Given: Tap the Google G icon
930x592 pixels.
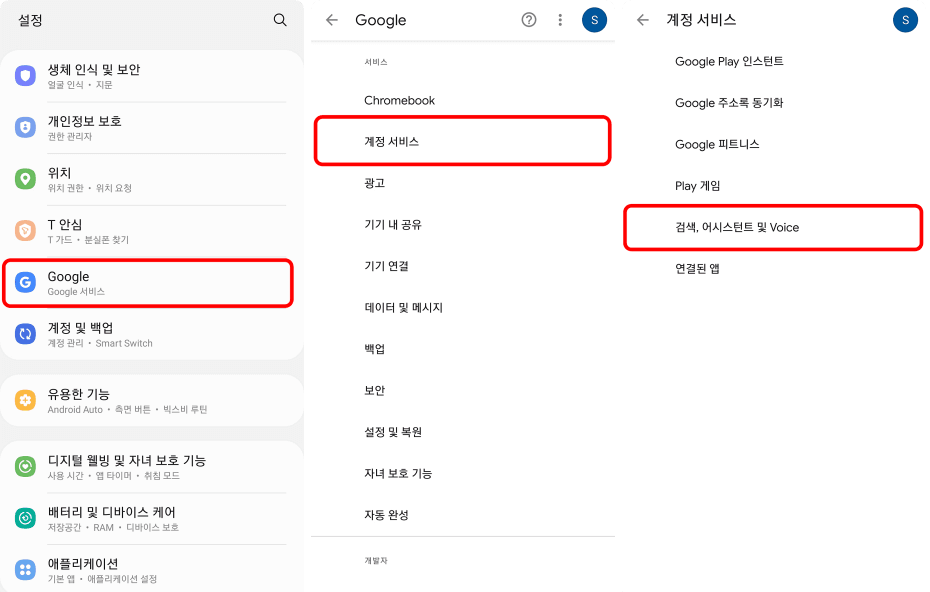Looking at the screenshot, I should tap(25, 282).
